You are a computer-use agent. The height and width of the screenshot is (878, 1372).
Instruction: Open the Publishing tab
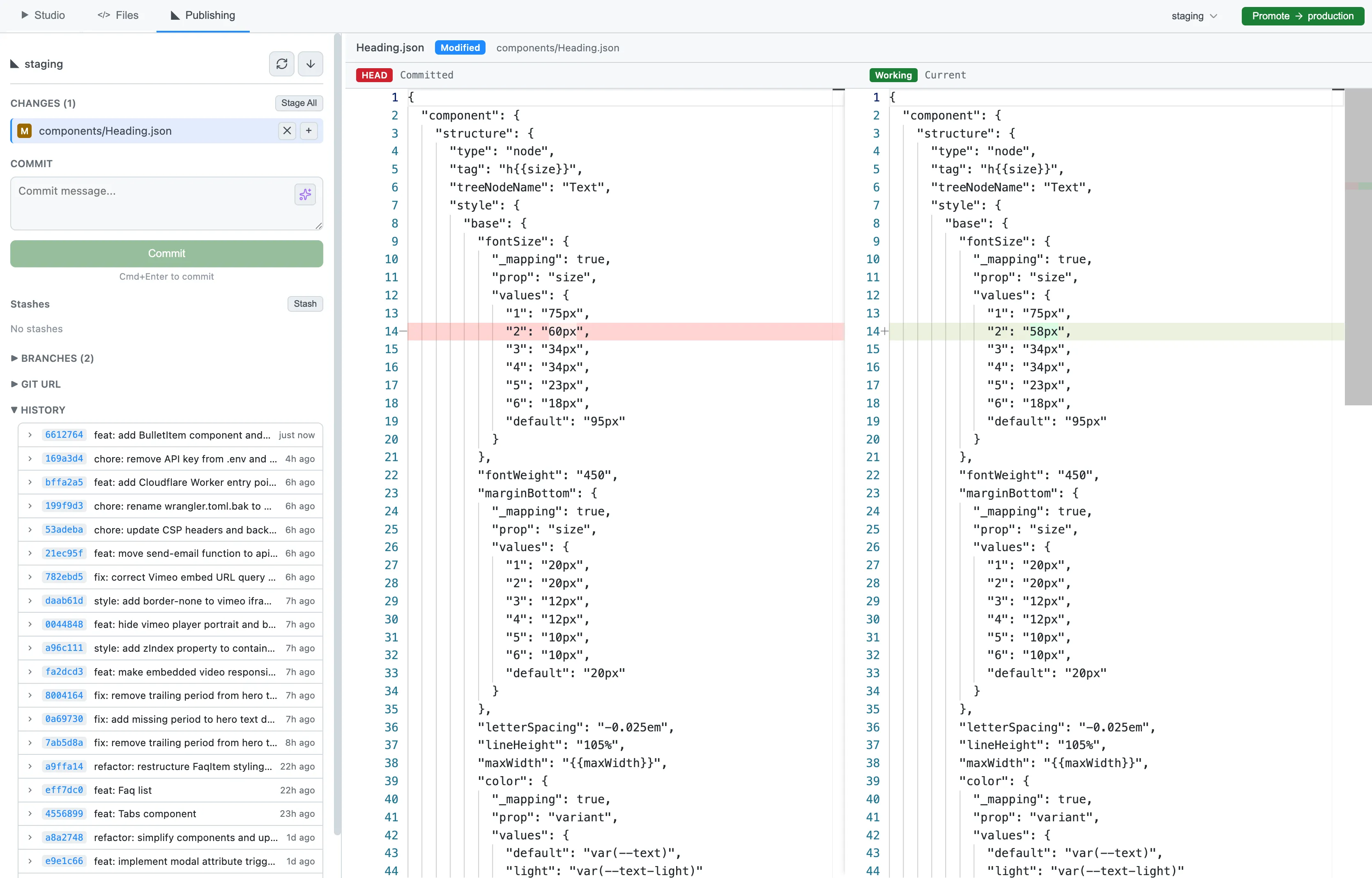[x=203, y=15]
